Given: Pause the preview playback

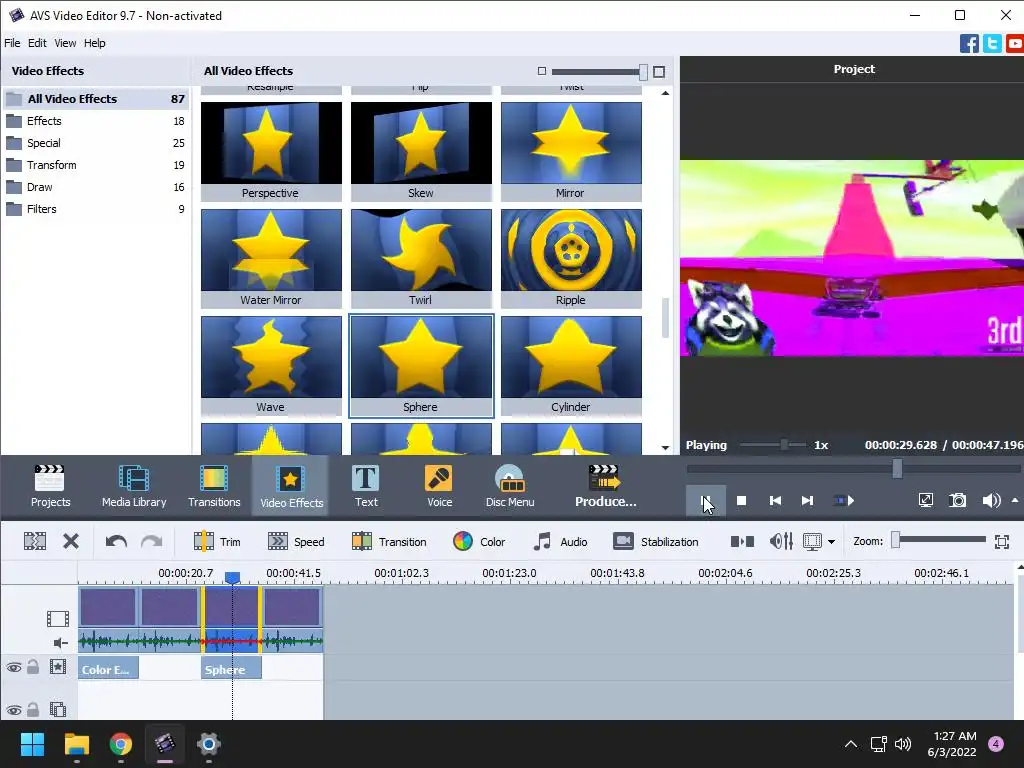Looking at the screenshot, I should coord(706,501).
